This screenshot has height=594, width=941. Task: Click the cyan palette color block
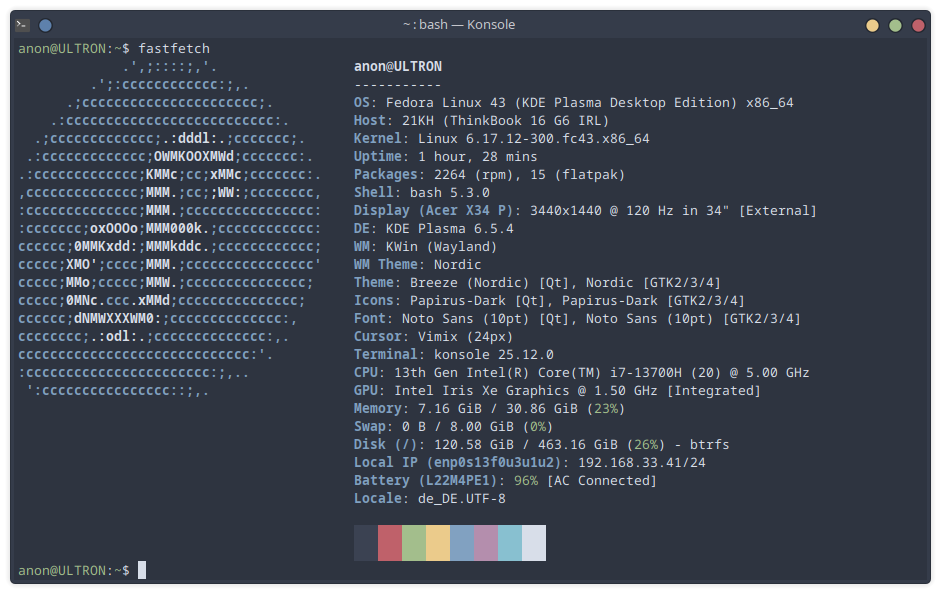click(x=510, y=543)
